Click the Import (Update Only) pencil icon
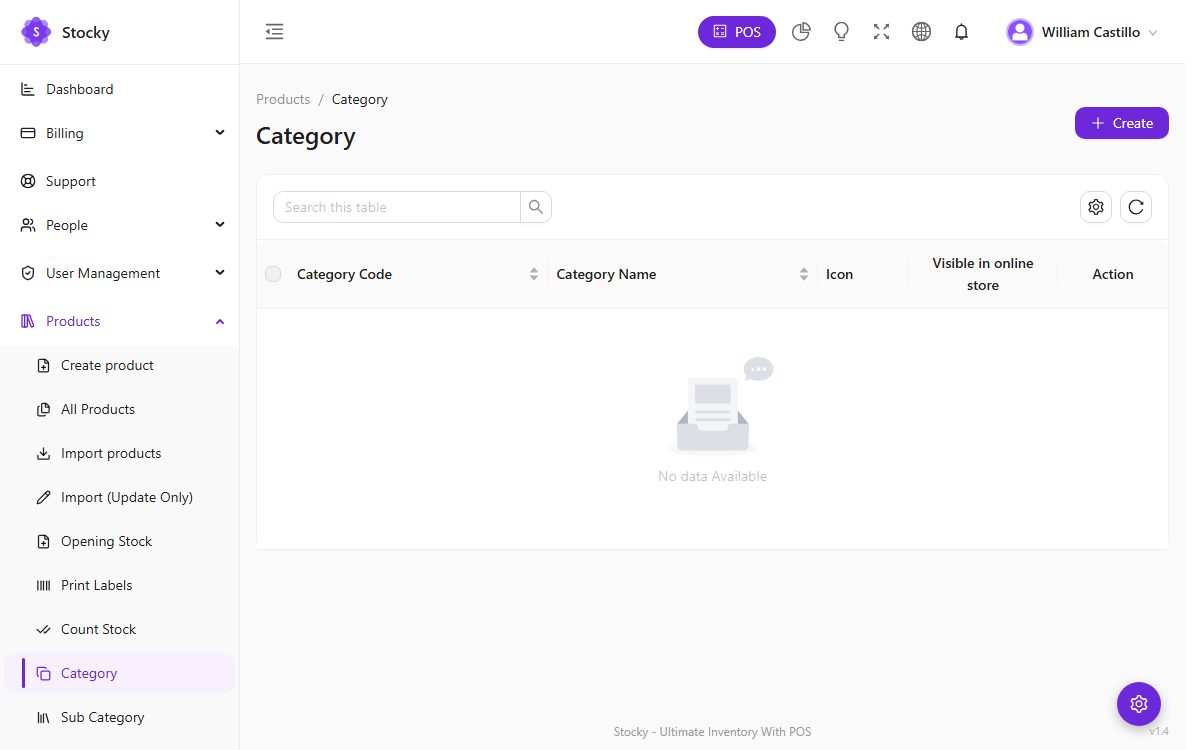Viewport: 1200px width, 750px height. tap(43, 497)
